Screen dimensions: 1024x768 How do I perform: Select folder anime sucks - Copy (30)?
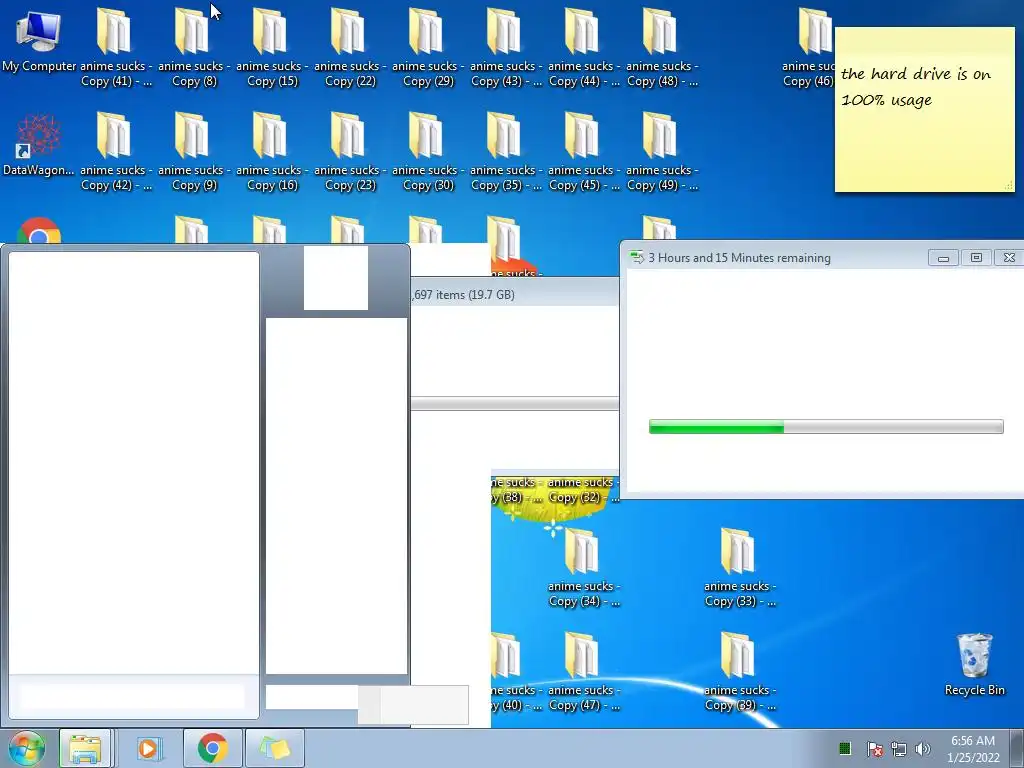pyautogui.click(x=428, y=152)
